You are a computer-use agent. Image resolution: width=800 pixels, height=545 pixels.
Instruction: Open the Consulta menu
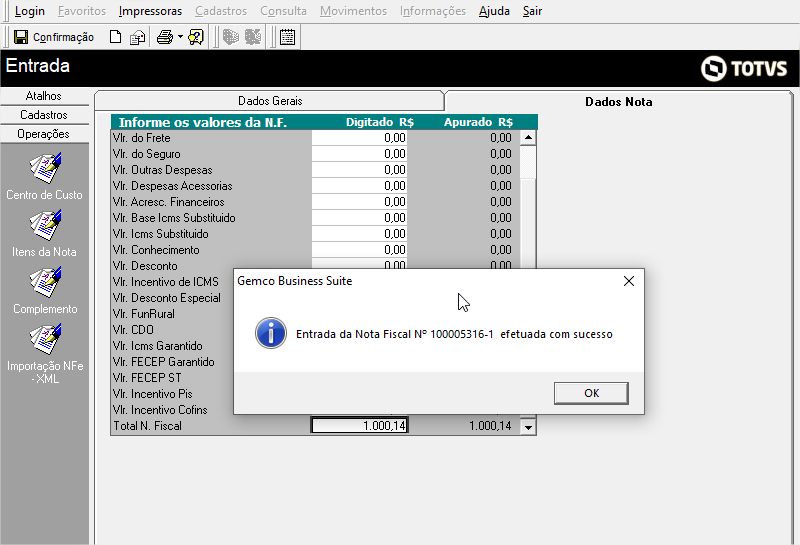[x=283, y=11]
